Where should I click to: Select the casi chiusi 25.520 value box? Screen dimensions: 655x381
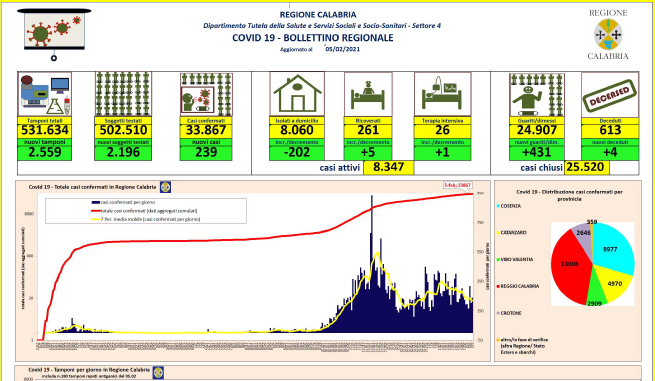[x=587, y=168]
